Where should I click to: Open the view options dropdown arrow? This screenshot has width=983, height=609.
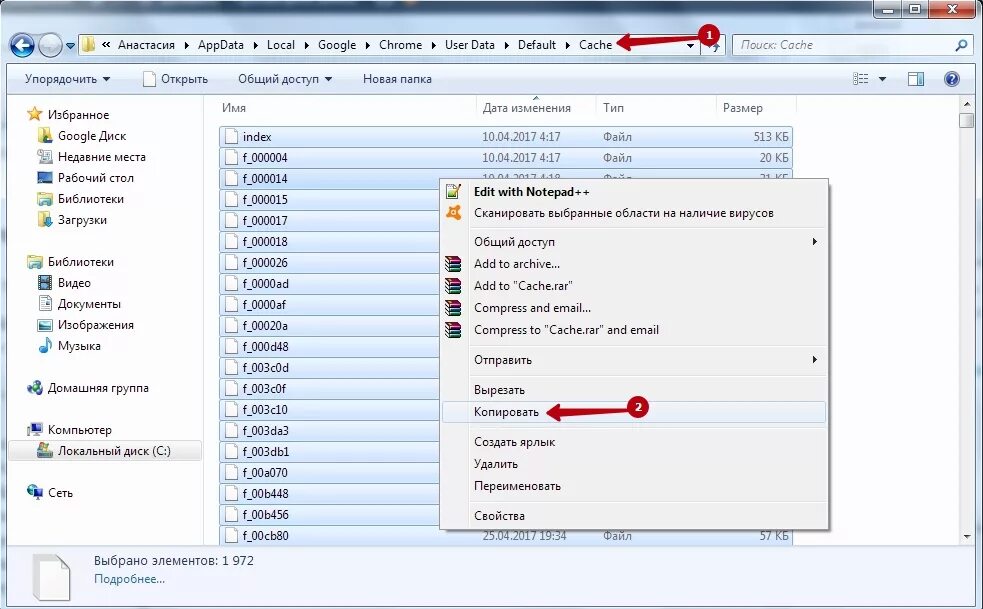(883, 79)
